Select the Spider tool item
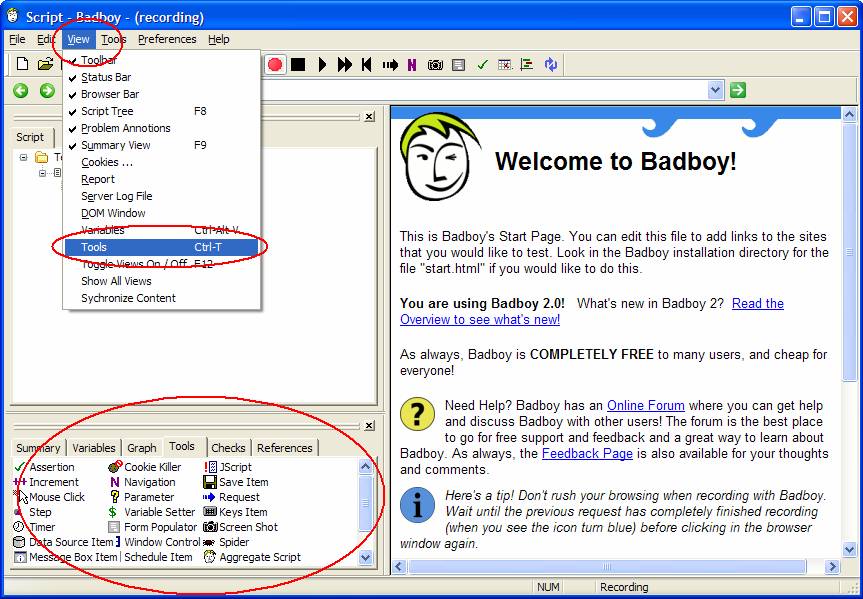The height and width of the screenshot is (599, 863). [234, 542]
